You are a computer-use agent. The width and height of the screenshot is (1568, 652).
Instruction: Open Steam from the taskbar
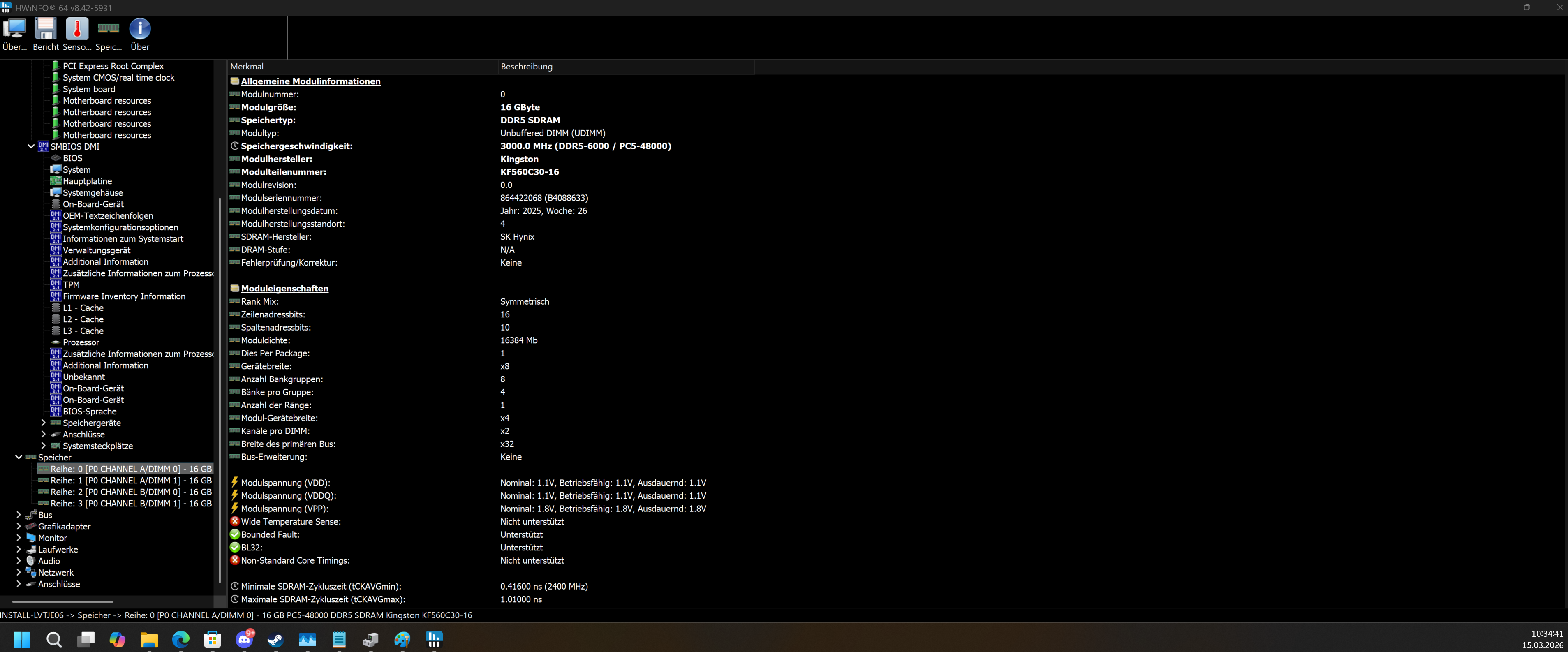[x=275, y=639]
